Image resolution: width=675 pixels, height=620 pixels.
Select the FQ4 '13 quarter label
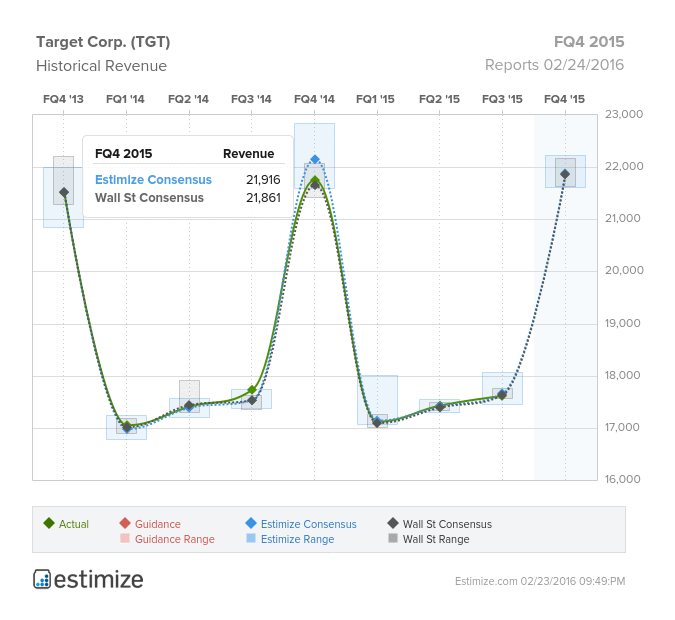63,99
